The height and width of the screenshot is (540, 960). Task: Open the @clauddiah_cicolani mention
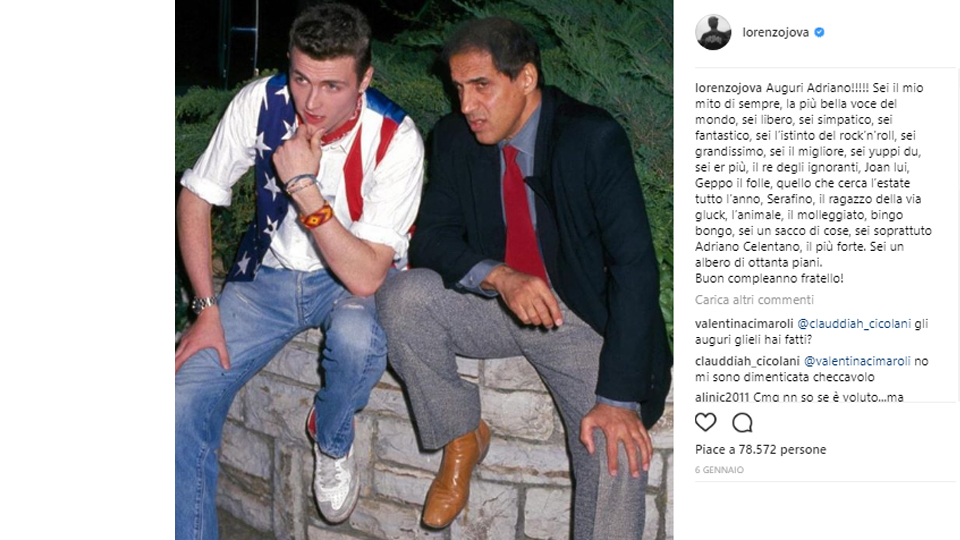pyautogui.click(x=854, y=324)
